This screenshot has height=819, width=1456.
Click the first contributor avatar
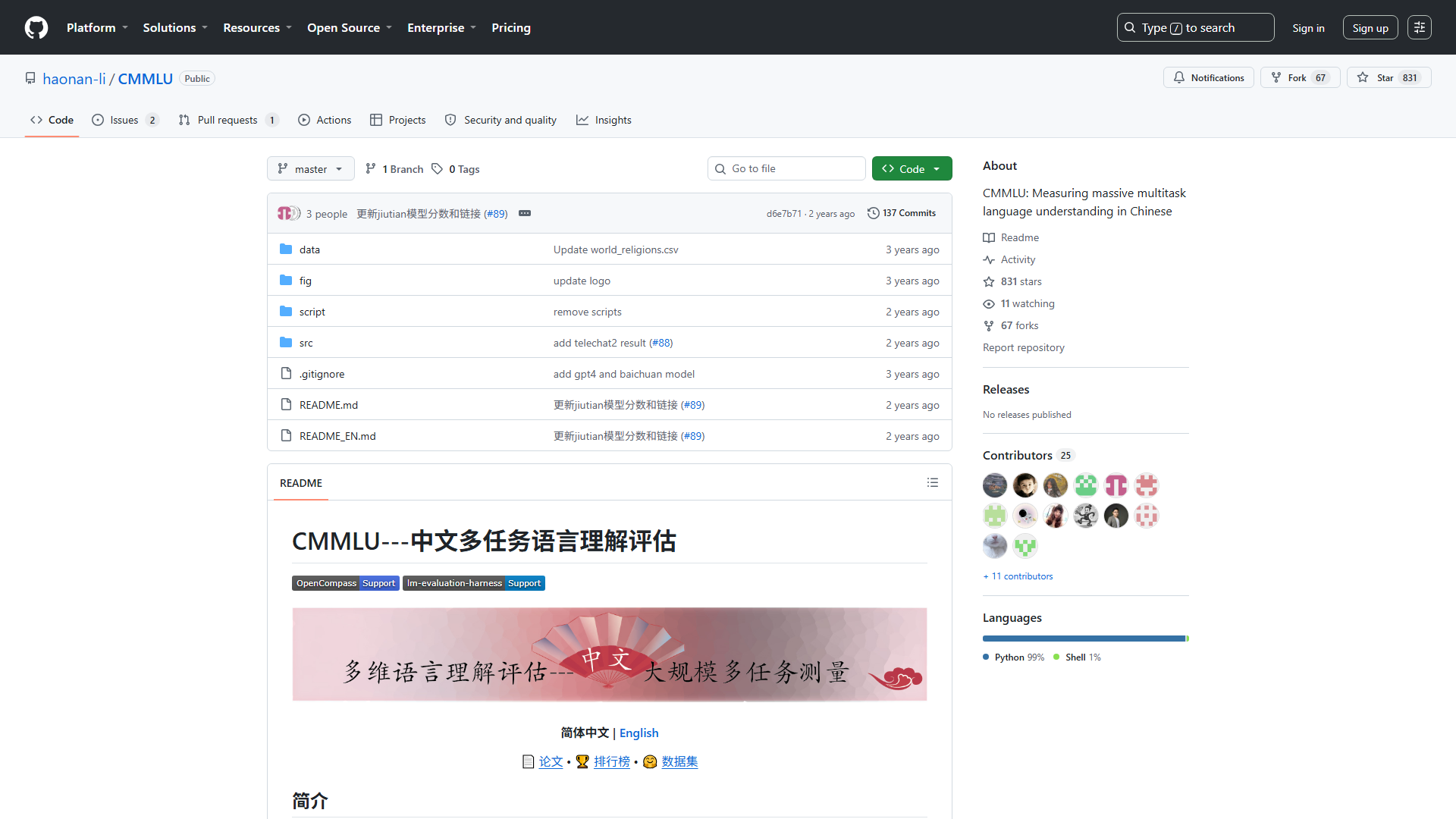(995, 485)
